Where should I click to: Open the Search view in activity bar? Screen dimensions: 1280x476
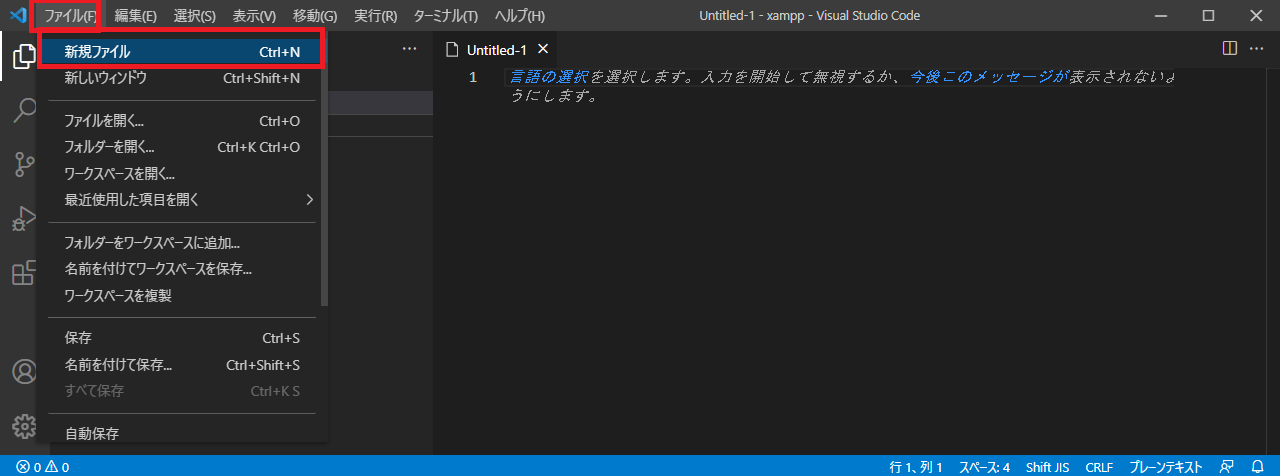point(23,111)
